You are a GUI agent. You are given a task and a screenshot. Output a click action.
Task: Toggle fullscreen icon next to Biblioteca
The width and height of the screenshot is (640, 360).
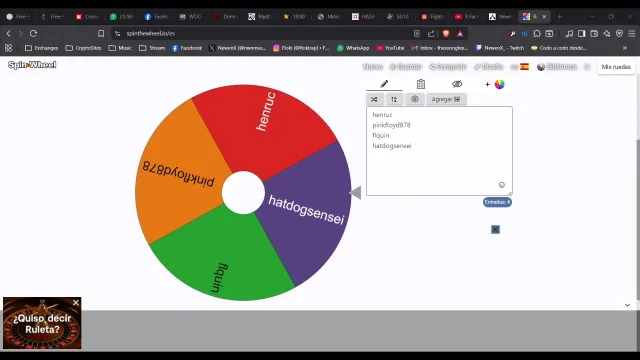click(587, 67)
